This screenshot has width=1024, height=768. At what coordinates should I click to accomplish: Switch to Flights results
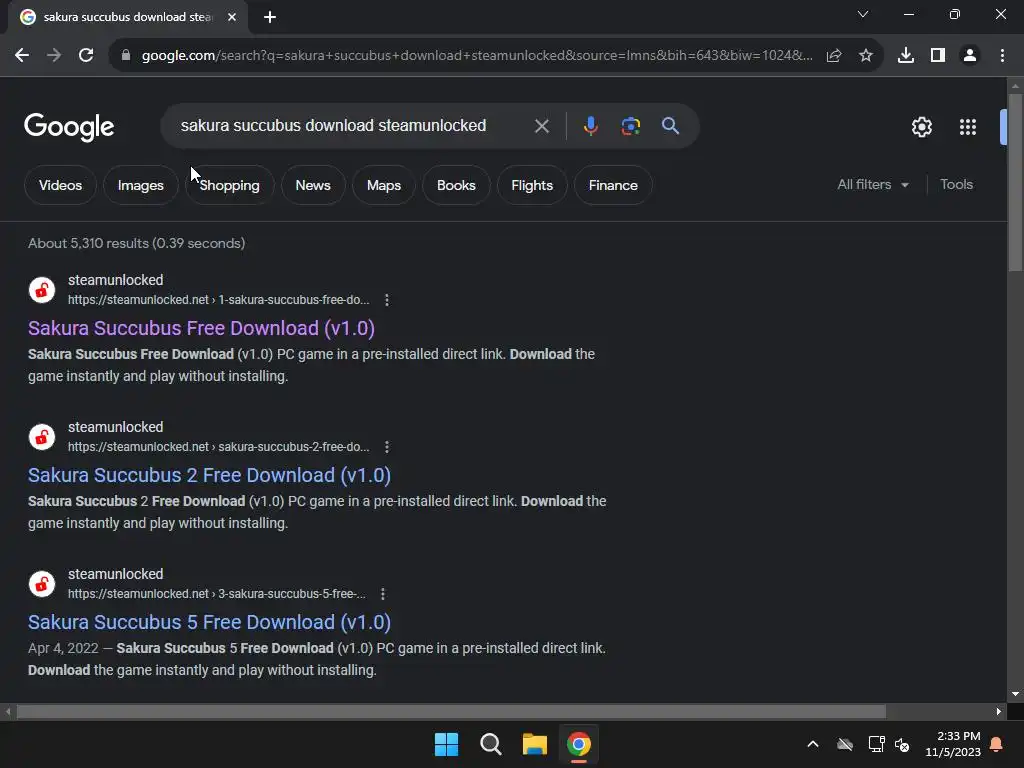(532, 185)
